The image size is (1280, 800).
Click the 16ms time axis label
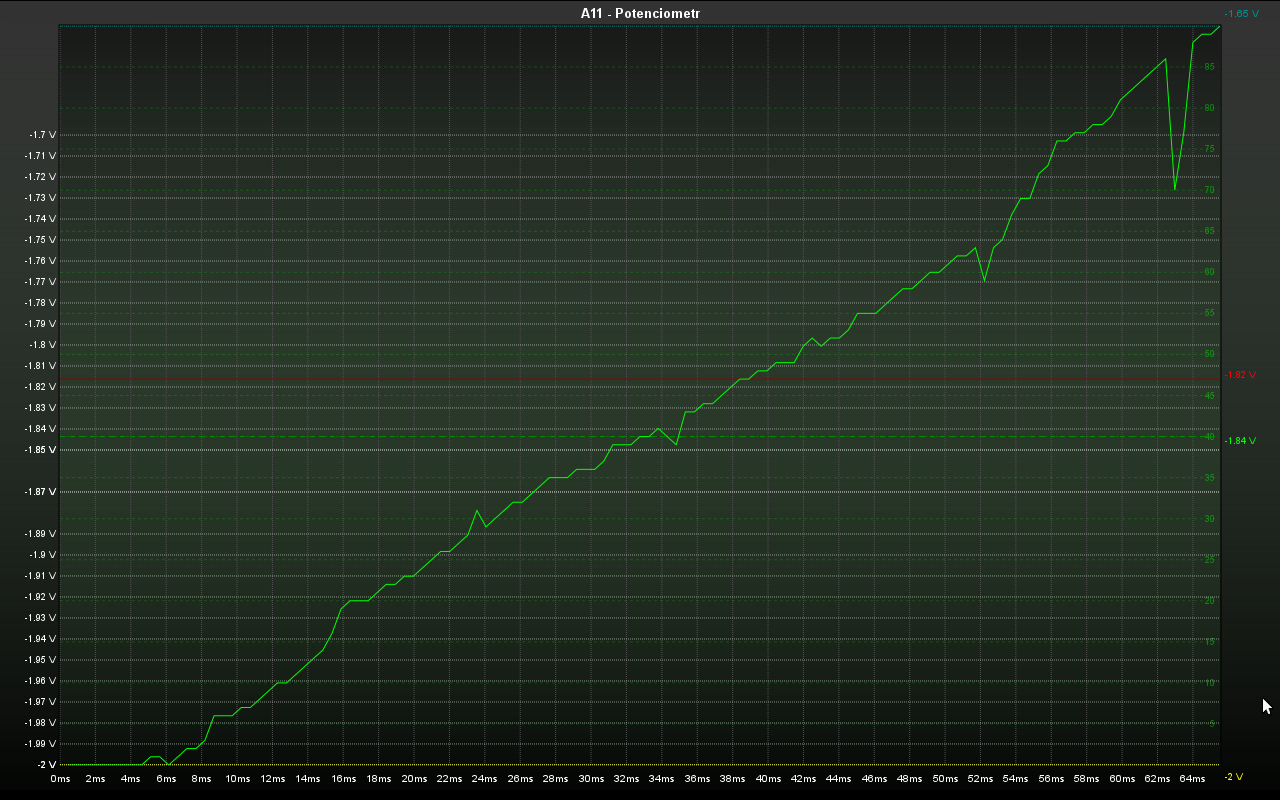tap(343, 779)
